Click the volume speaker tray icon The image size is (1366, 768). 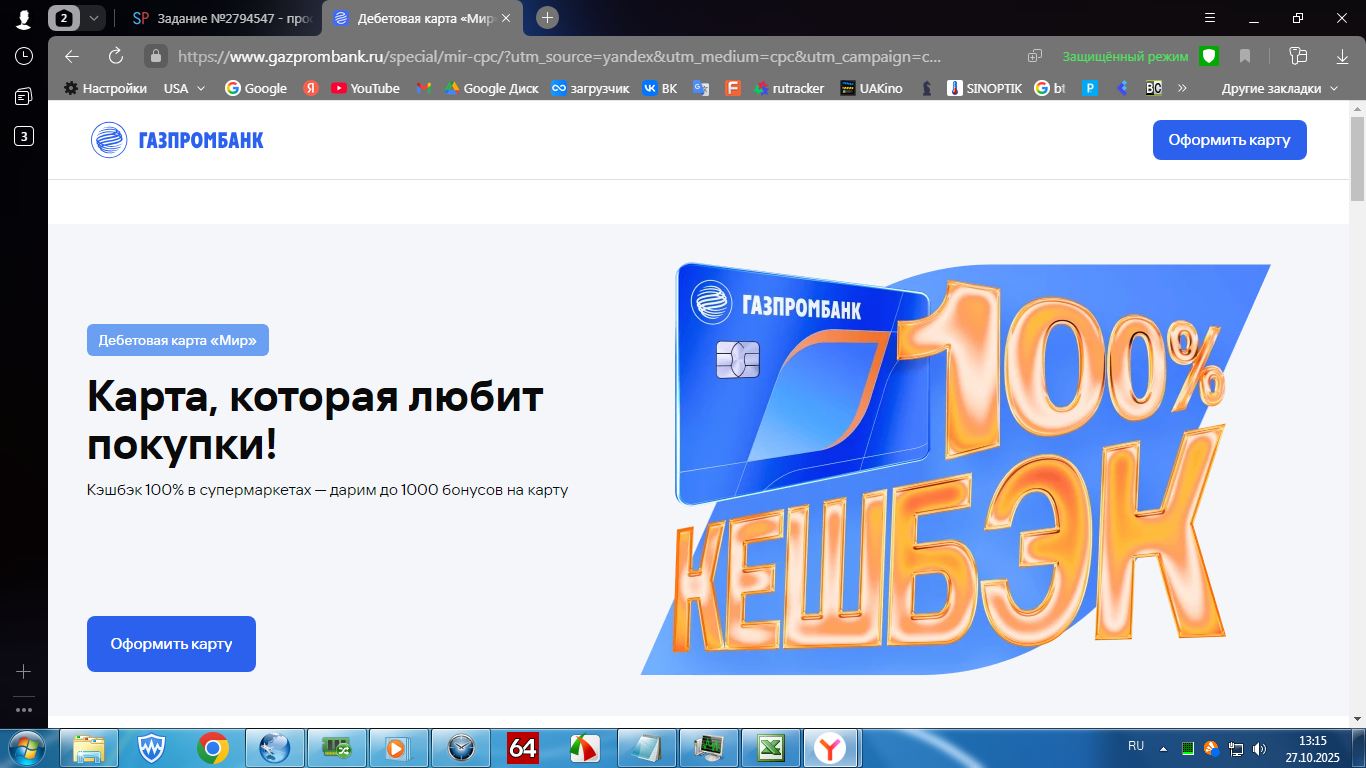pyautogui.click(x=1259, y=748)
